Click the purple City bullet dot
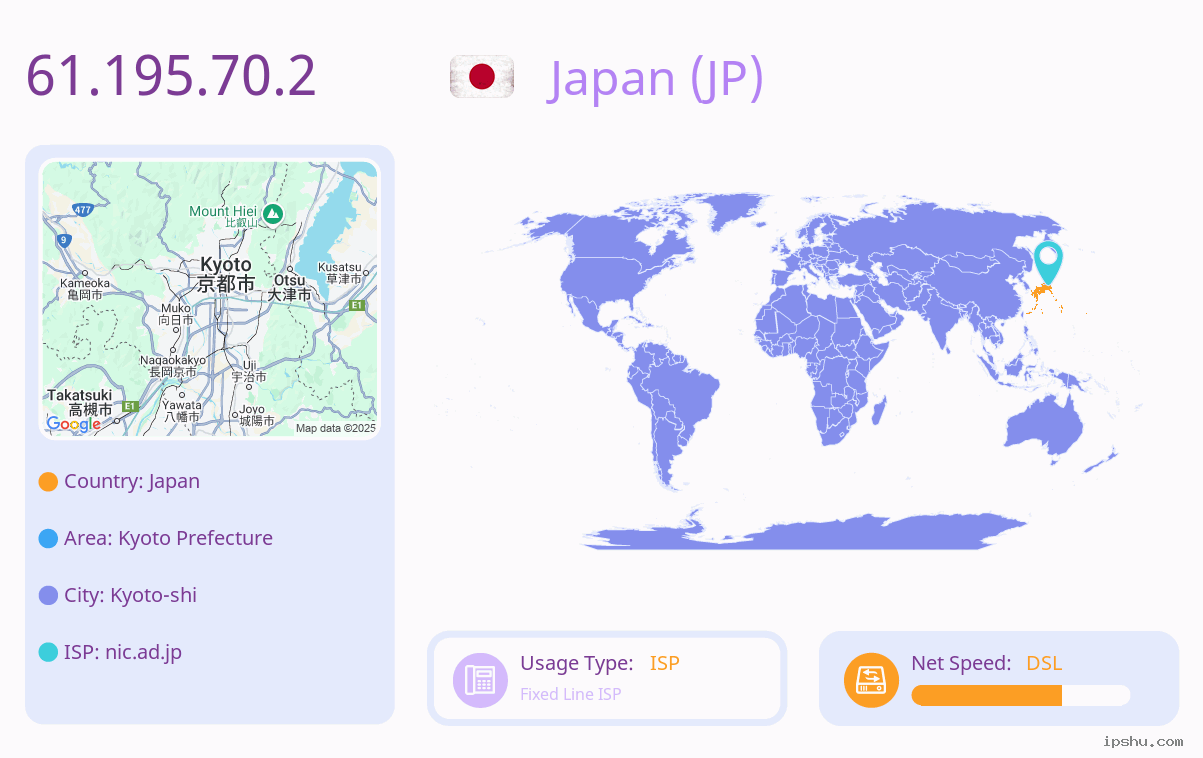1203x758 pixels. click(x=48, y=596)
